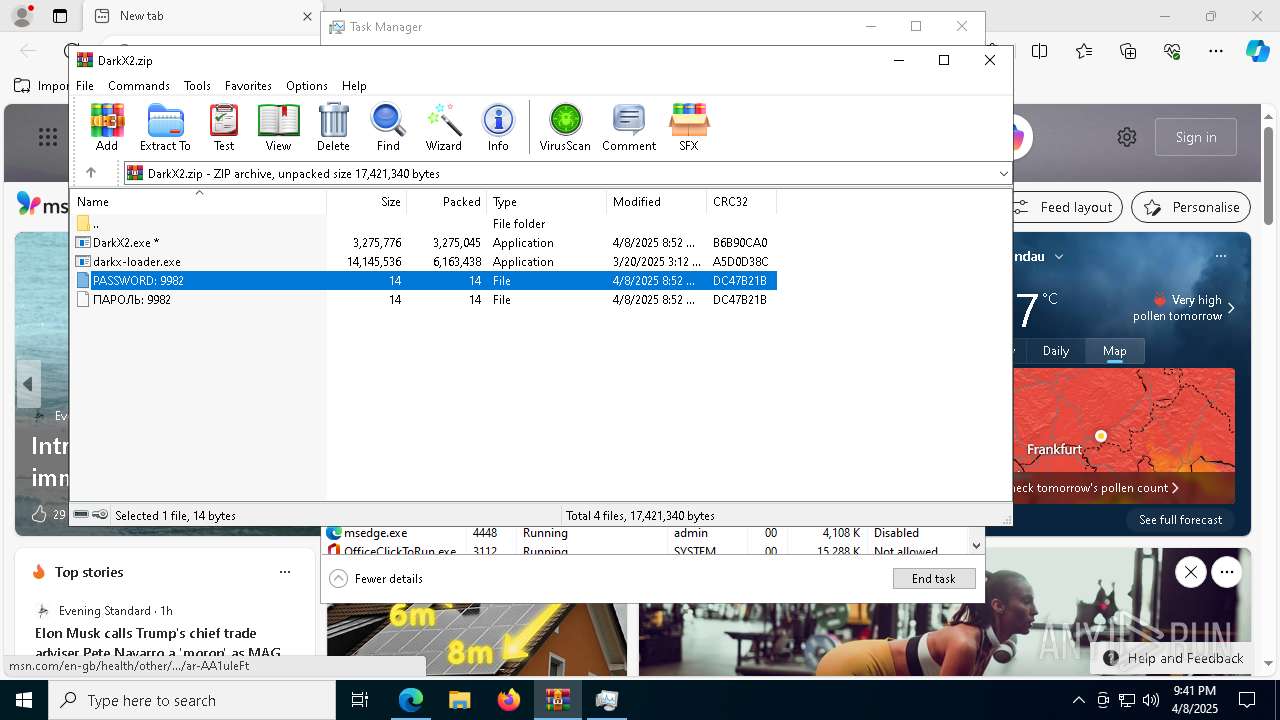Click the drive icon in WinRAR status bar
The image size is (1280, 720).
coord(81,515)
